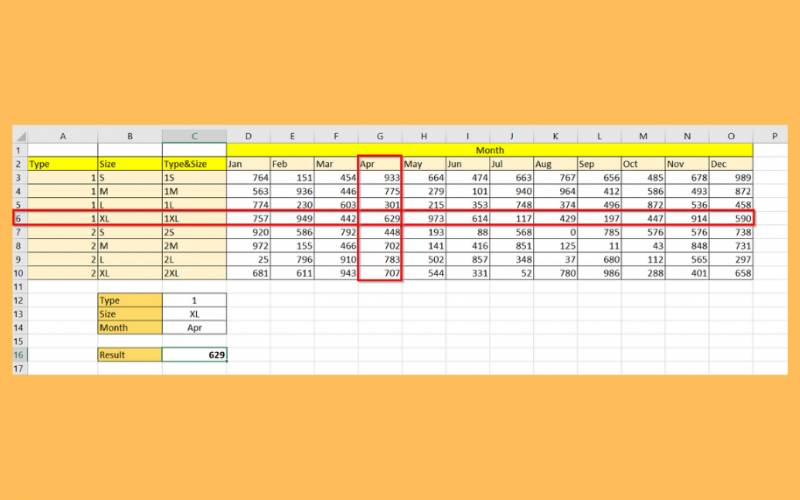
Task: Select row 6 header
Action: pos(20,217)
